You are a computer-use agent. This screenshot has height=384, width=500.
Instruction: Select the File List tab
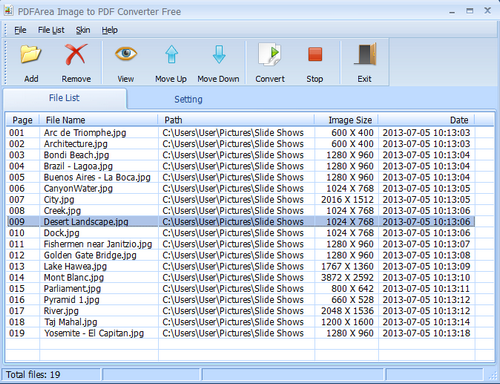(64, 98)
